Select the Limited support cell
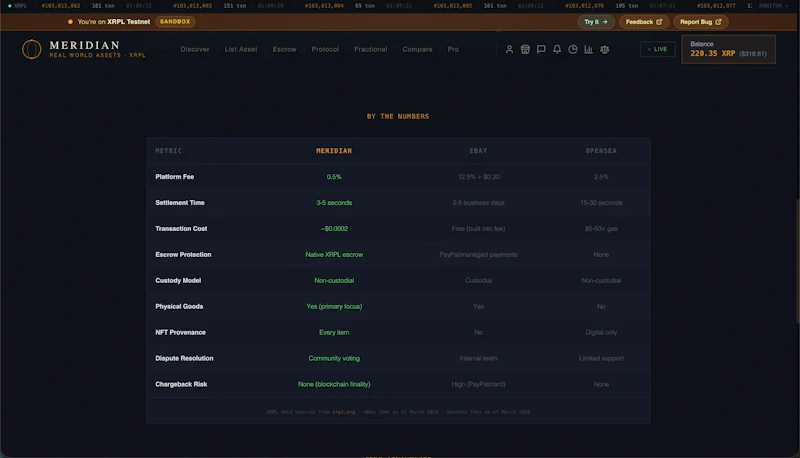The height and width of the screenshot is (458, 800). click(601, 359)
